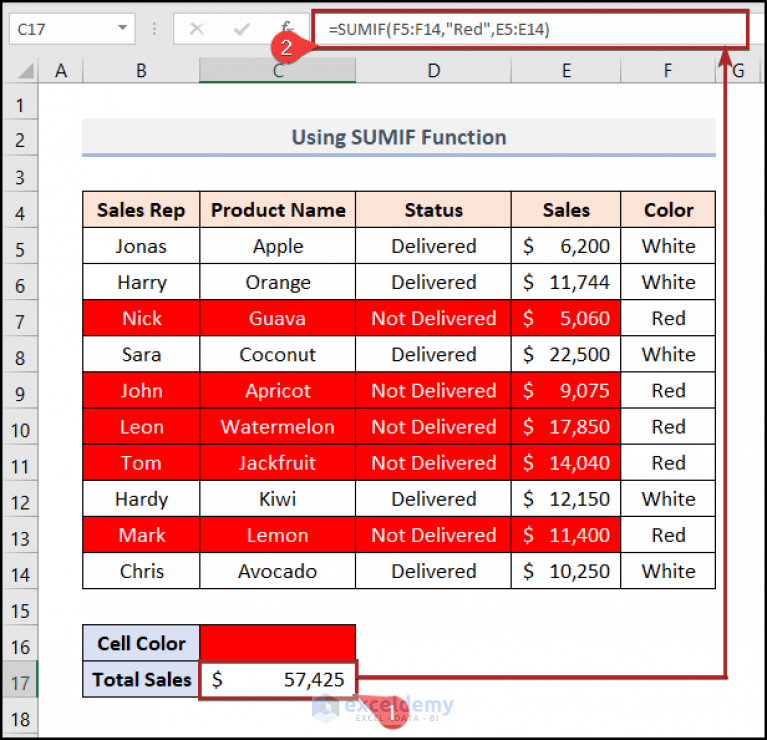Click the 'Product Name' header cell
Screen dimensions: 767x740
click(277, 210)
